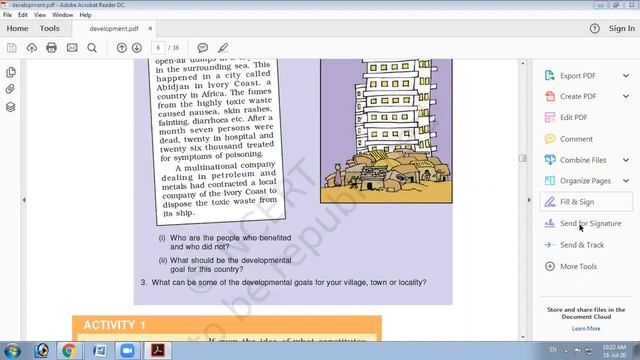640x360 pixels.
Task: Expand the Combine Files chevron
Action: click(626, 160)
